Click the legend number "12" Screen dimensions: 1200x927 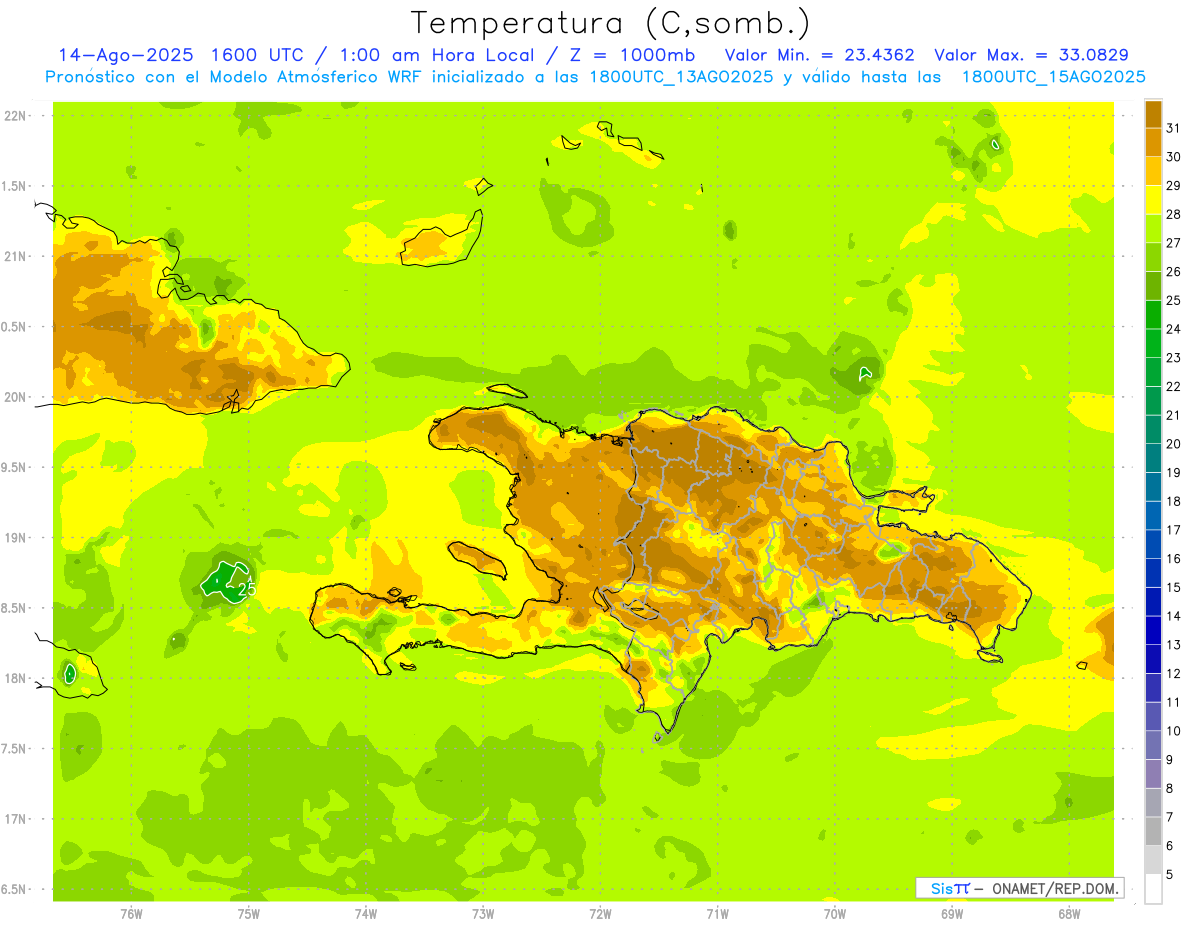1173,673
